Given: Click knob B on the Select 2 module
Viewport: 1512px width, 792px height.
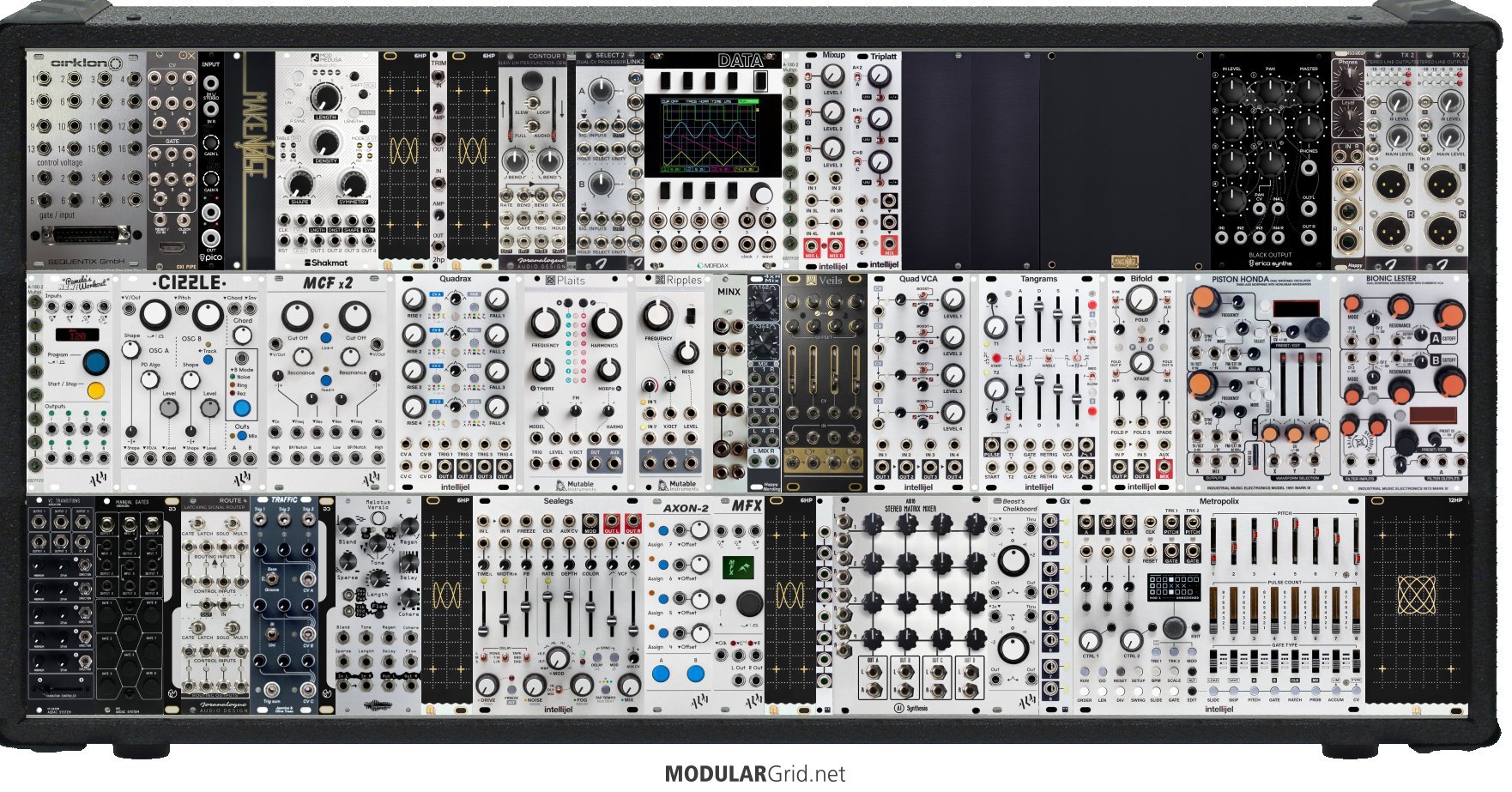Looking at the screenshot, I should tap(601, 184).
